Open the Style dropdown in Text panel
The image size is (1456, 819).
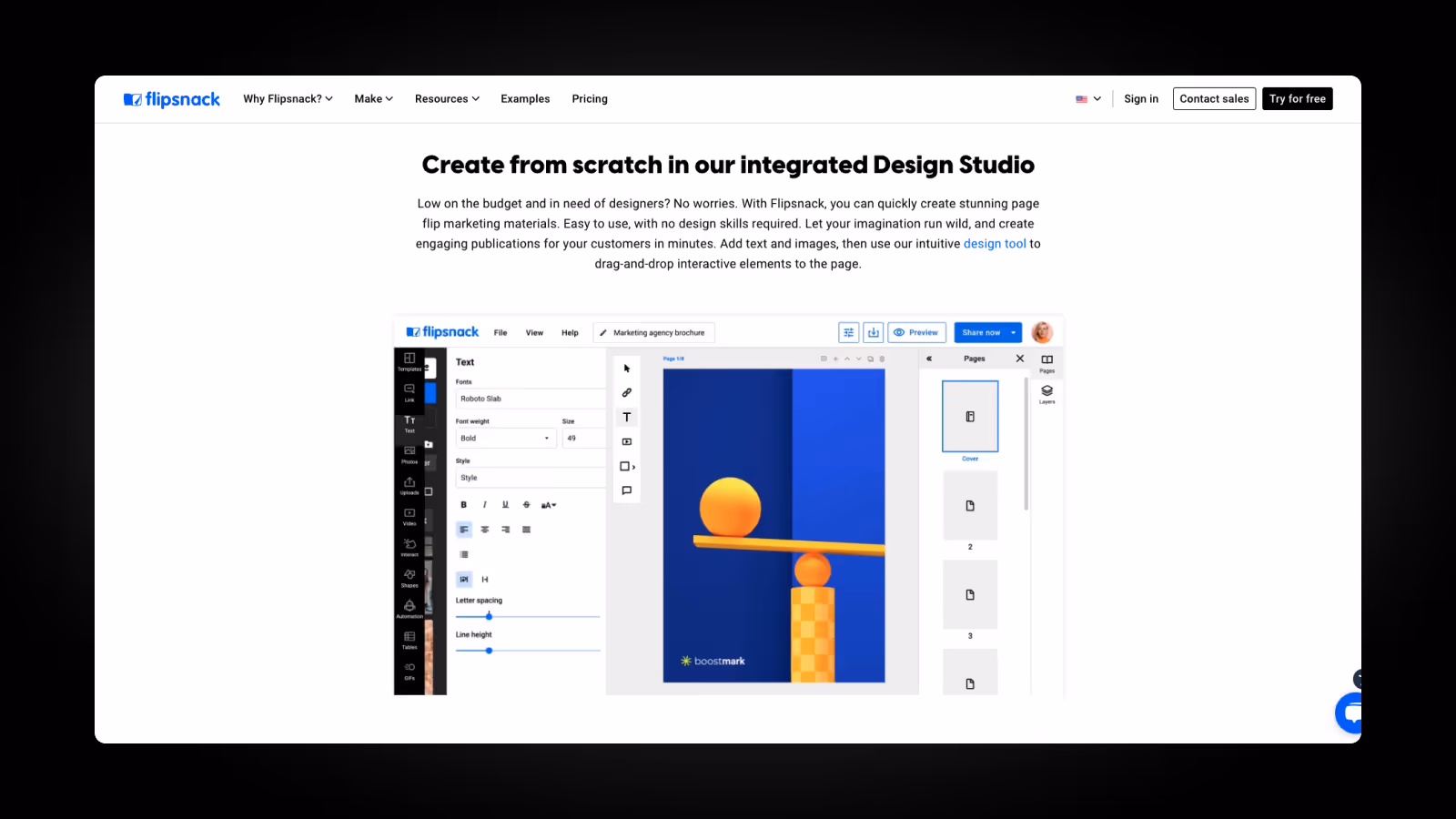[531, 478]
